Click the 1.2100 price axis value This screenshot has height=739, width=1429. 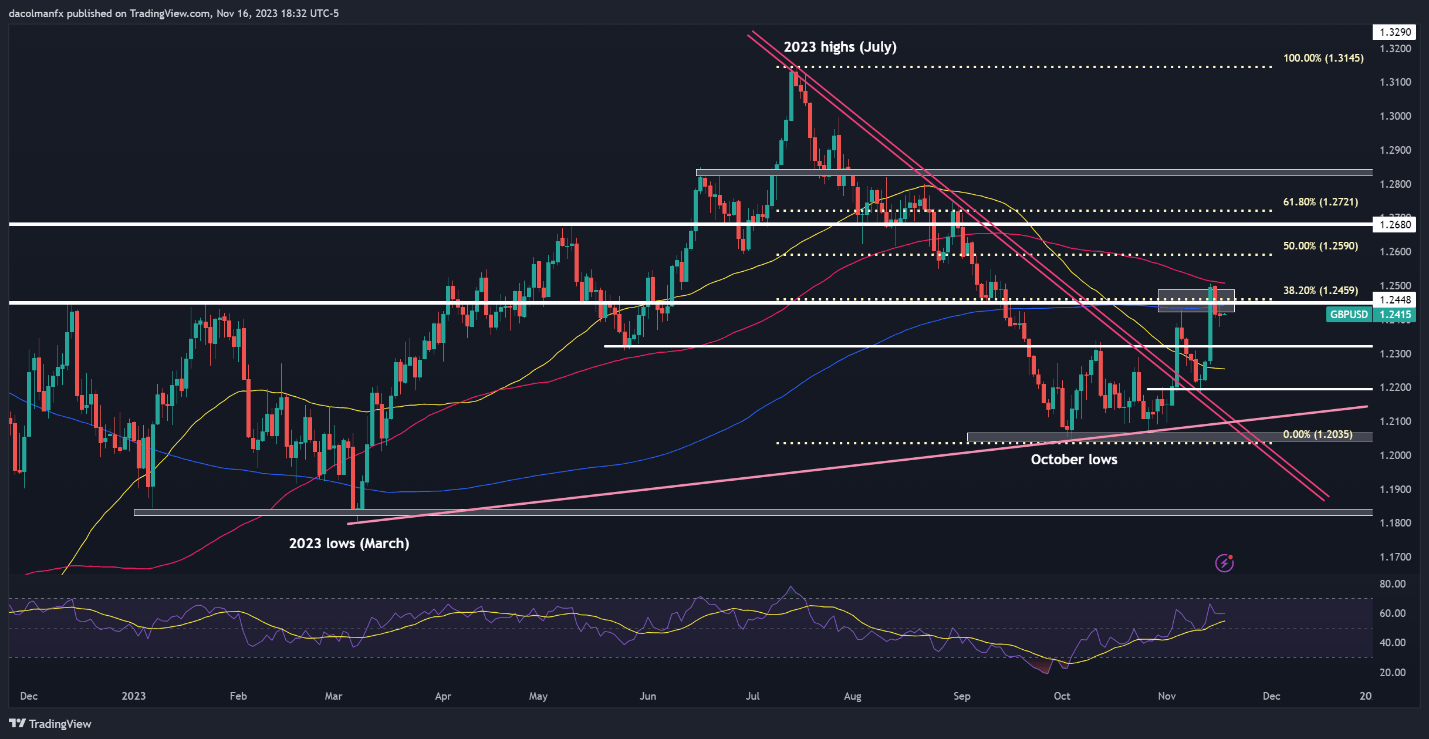[1394, 422]
